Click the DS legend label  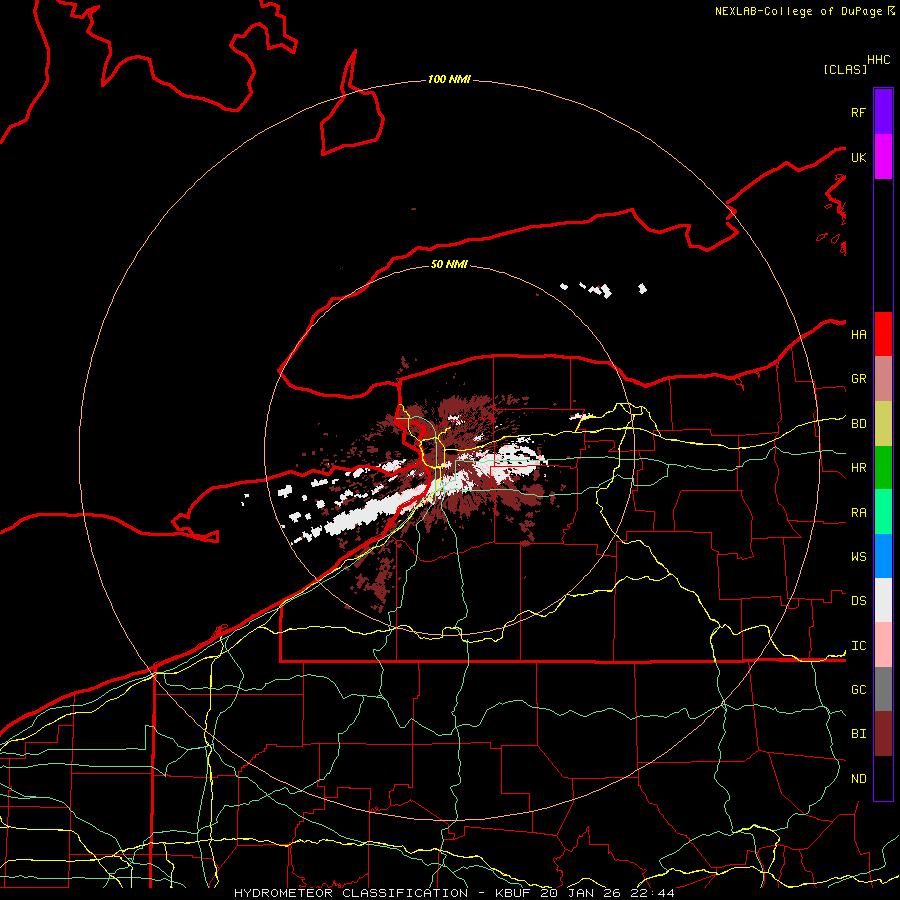tap(859, 601)
